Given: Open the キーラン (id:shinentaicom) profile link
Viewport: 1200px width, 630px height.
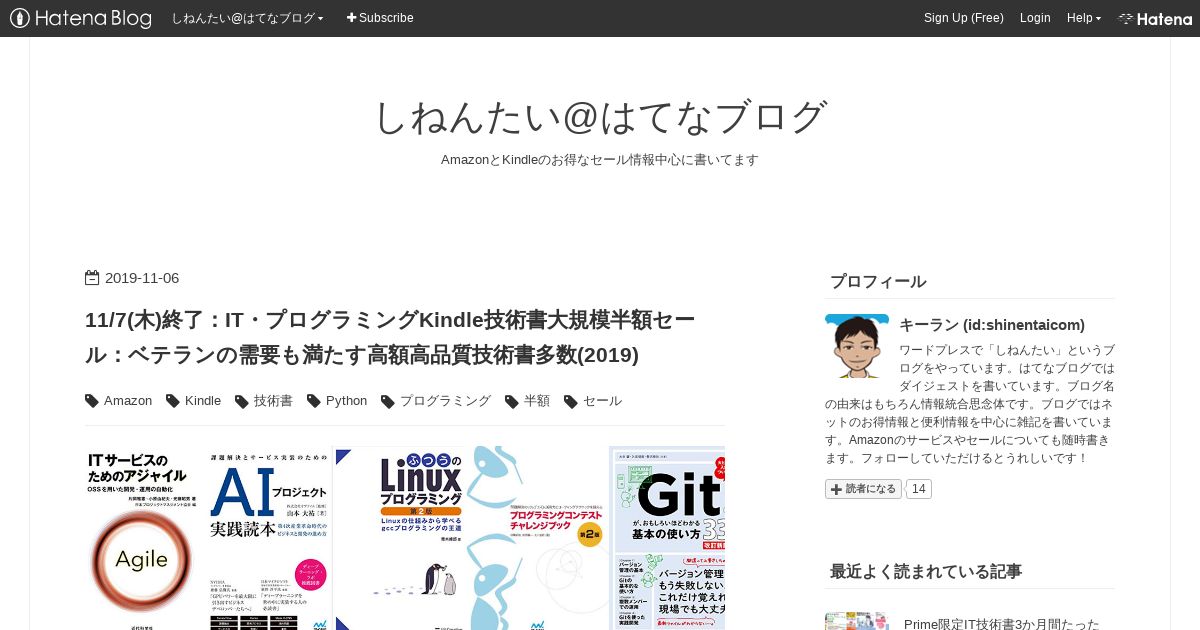Looking at the screenshot, I should [x=992, y=325].
